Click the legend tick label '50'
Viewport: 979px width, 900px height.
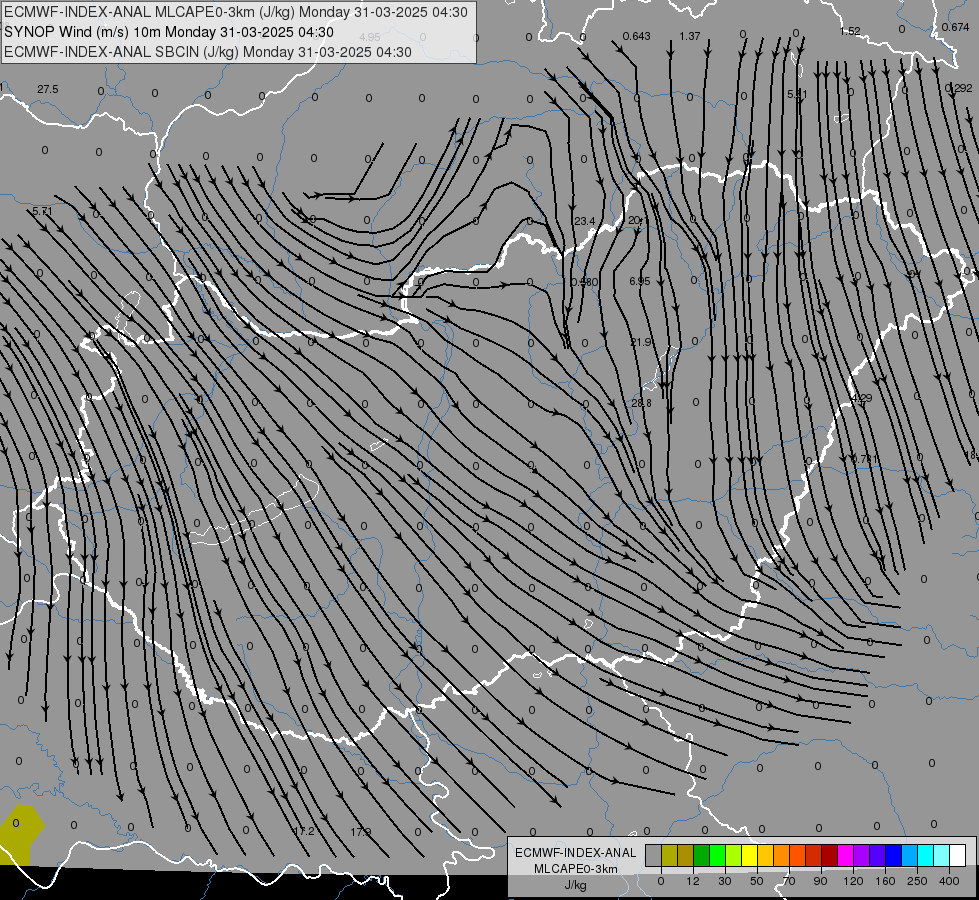(757, 881)
